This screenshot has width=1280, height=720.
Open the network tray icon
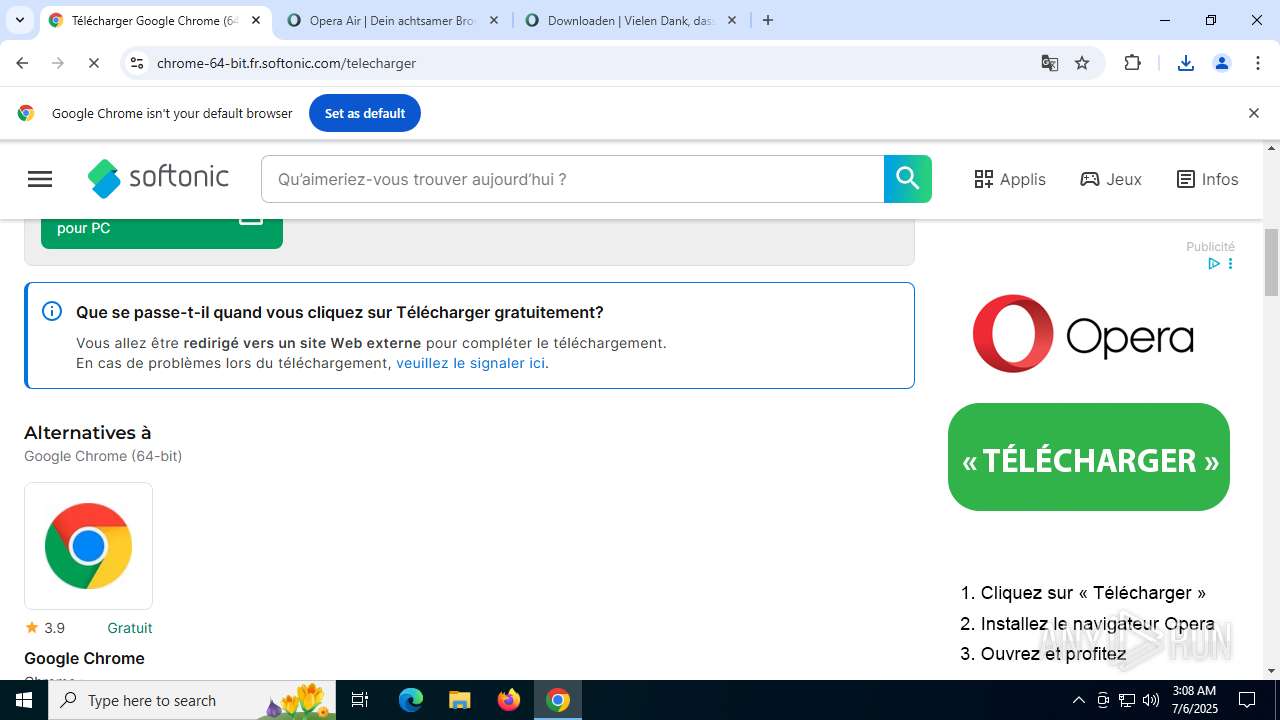point(1127,700)
